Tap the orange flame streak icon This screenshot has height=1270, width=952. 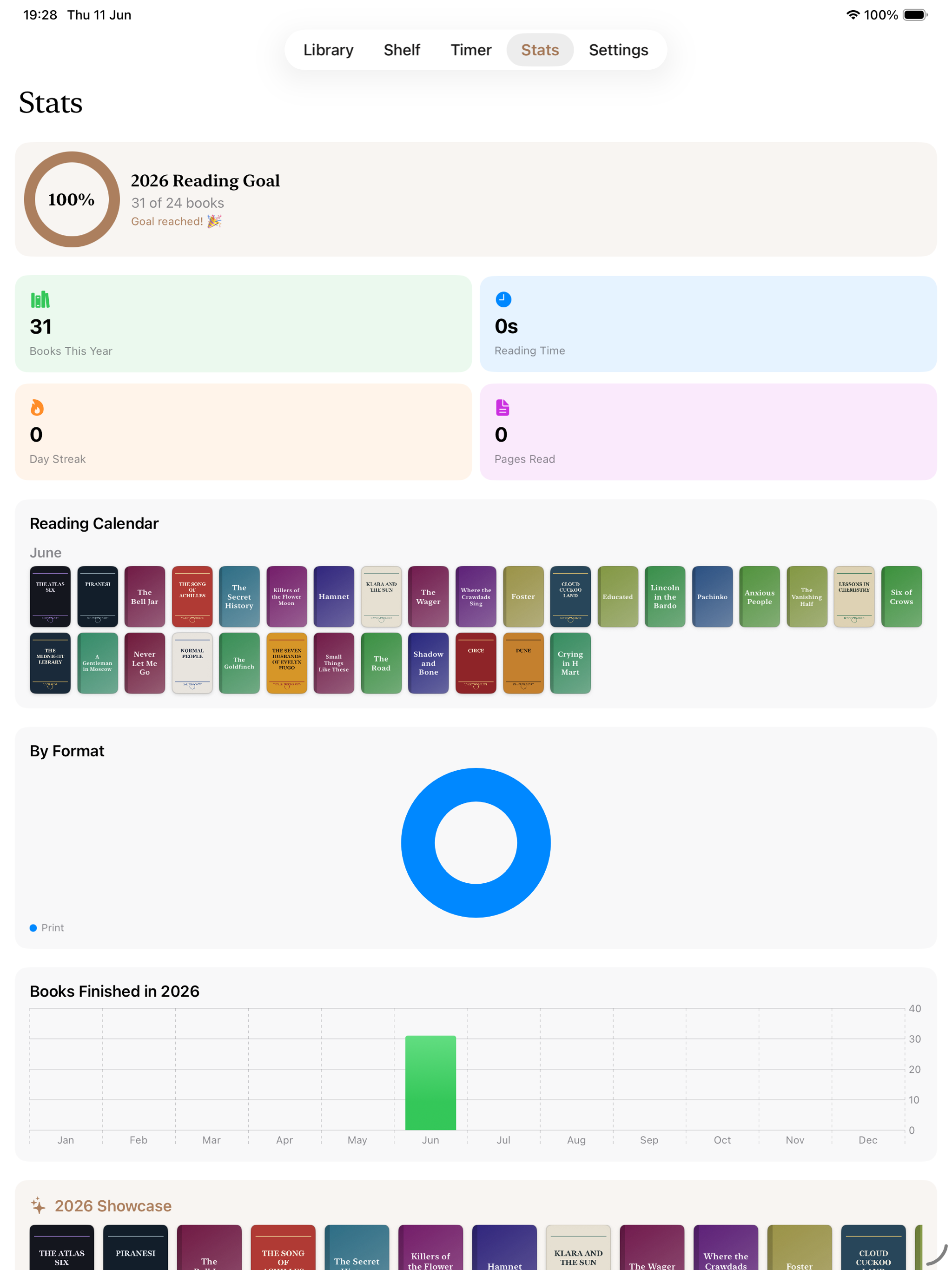pyautogui.click(x=37, y=408)
